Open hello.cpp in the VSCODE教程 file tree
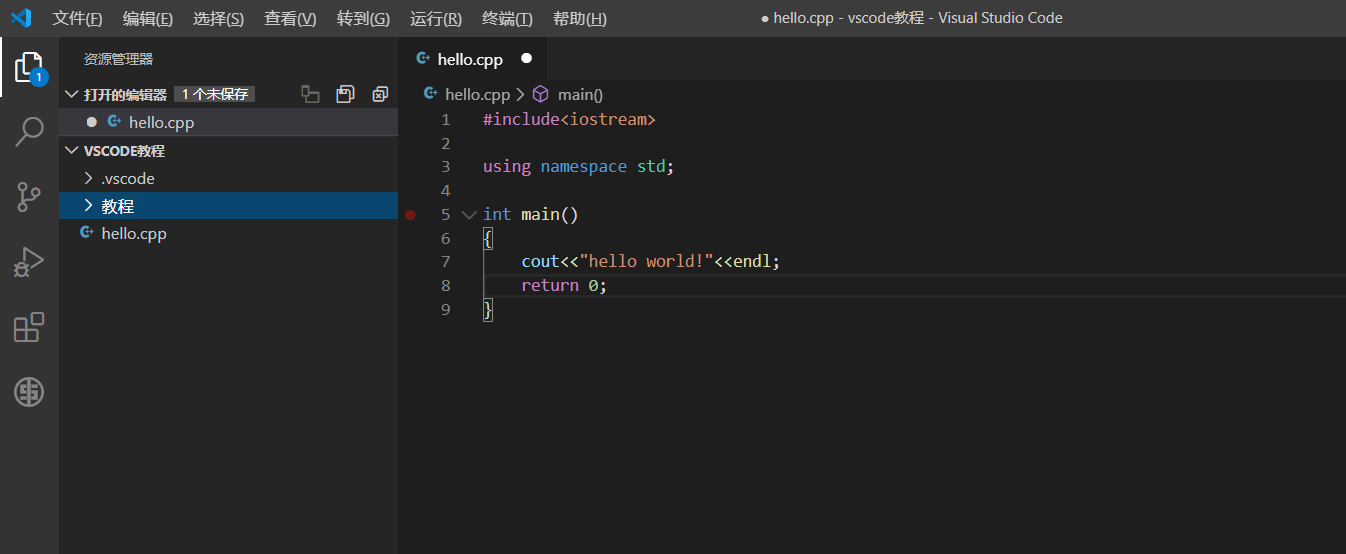Screen dimensions: 1346x554 pyautogui.click(x=228, y=234)
